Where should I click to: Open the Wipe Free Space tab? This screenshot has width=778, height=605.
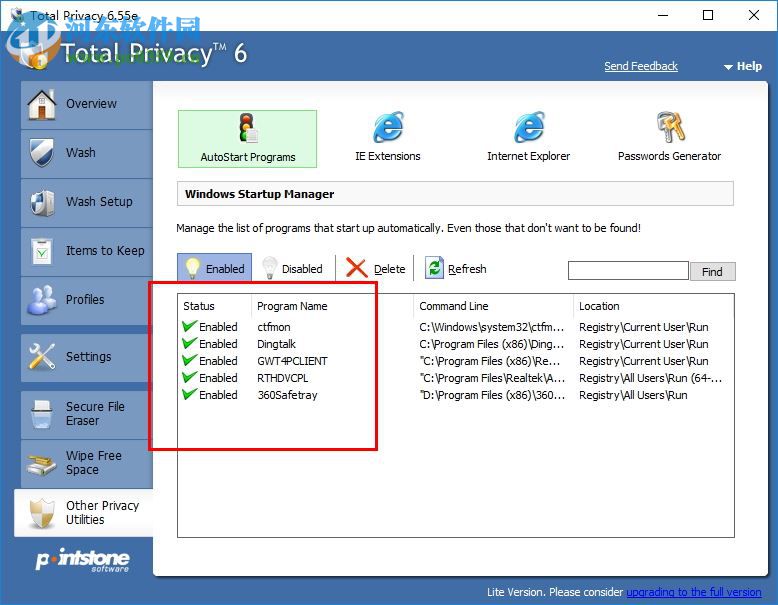coord(87,464)
